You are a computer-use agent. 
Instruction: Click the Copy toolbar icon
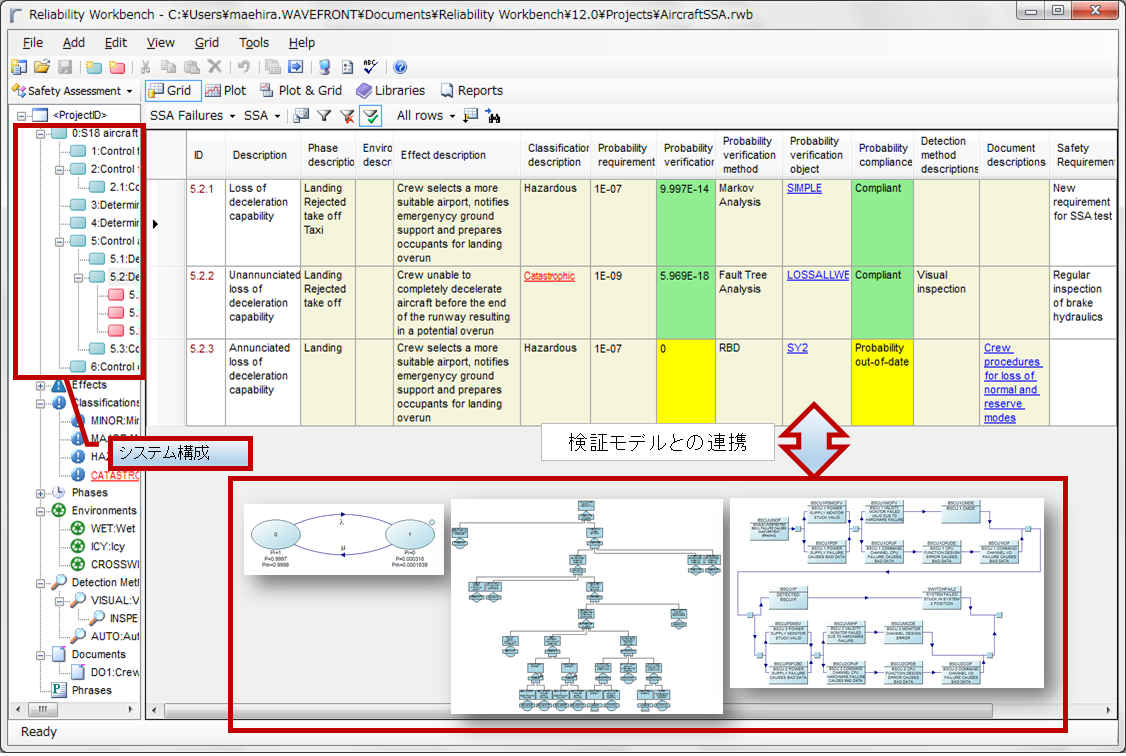pyautogui.click(x=169, y=67)
